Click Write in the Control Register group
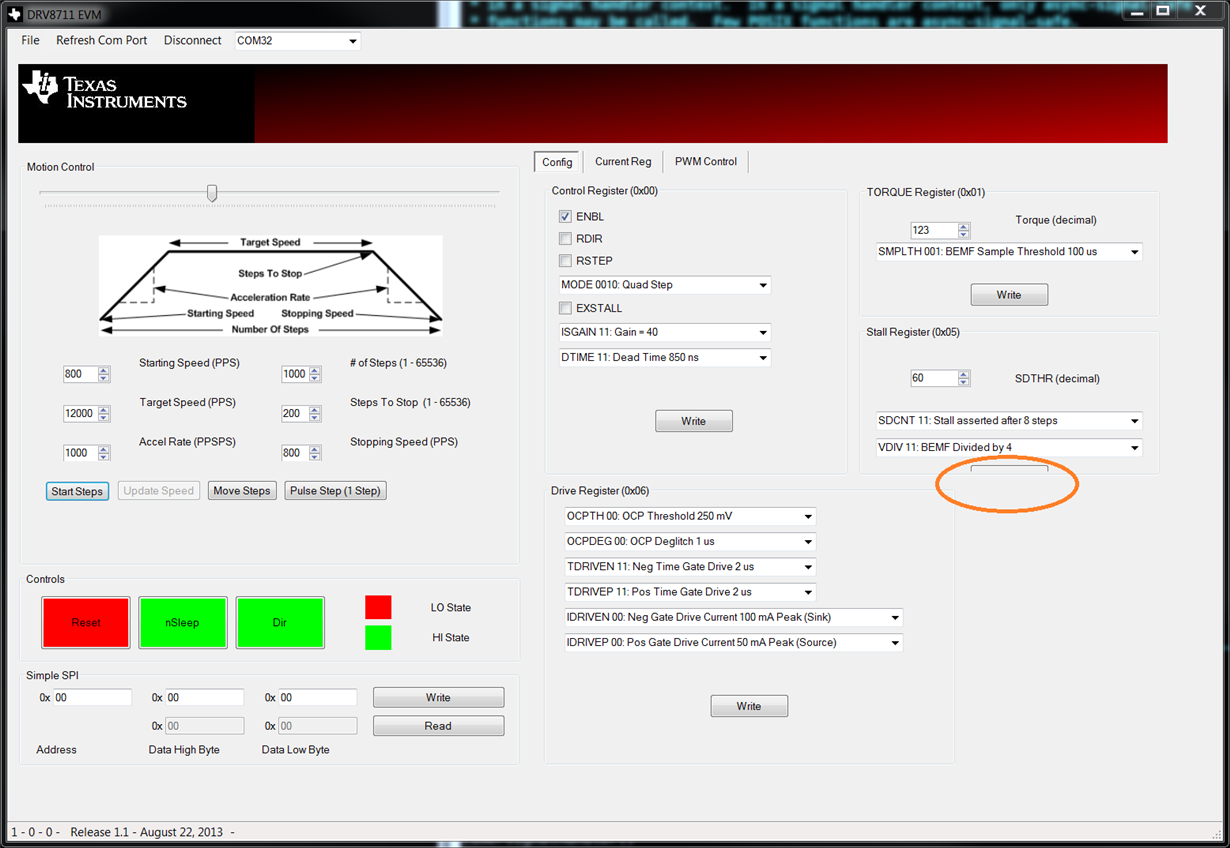1230x848 pixels. [x=694, y=421]
